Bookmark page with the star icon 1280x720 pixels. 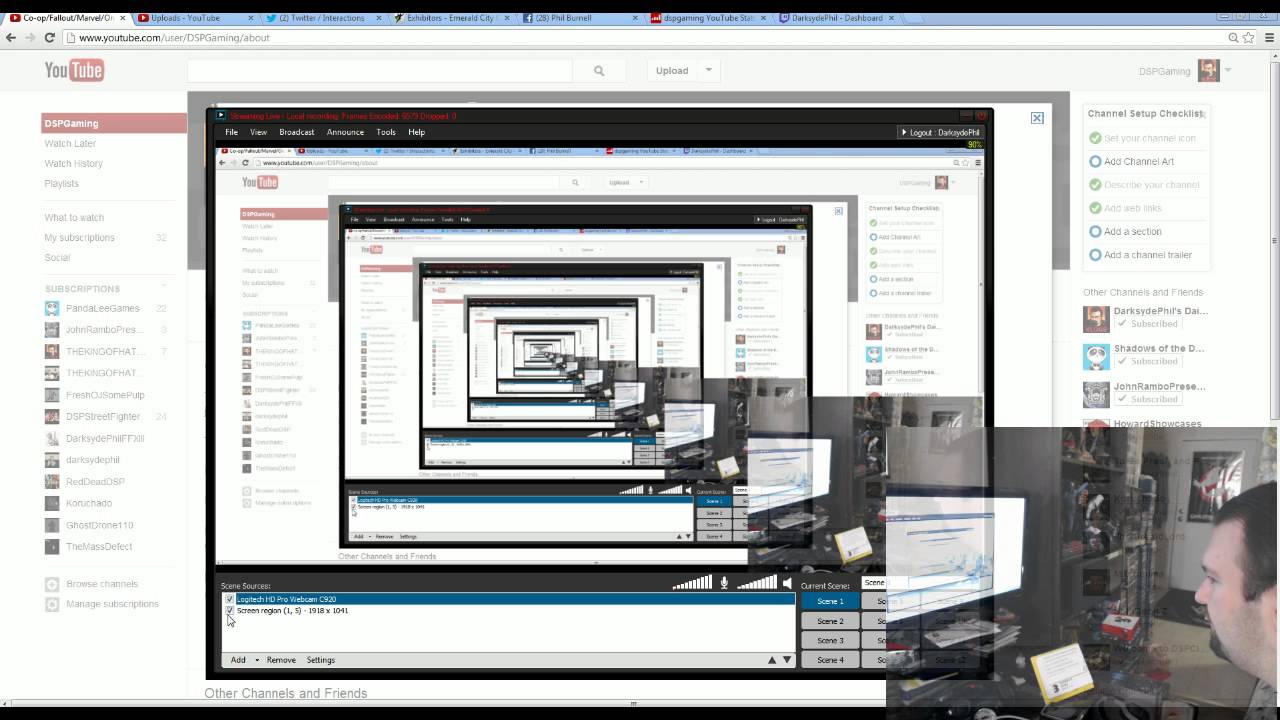pos(1248,38)
